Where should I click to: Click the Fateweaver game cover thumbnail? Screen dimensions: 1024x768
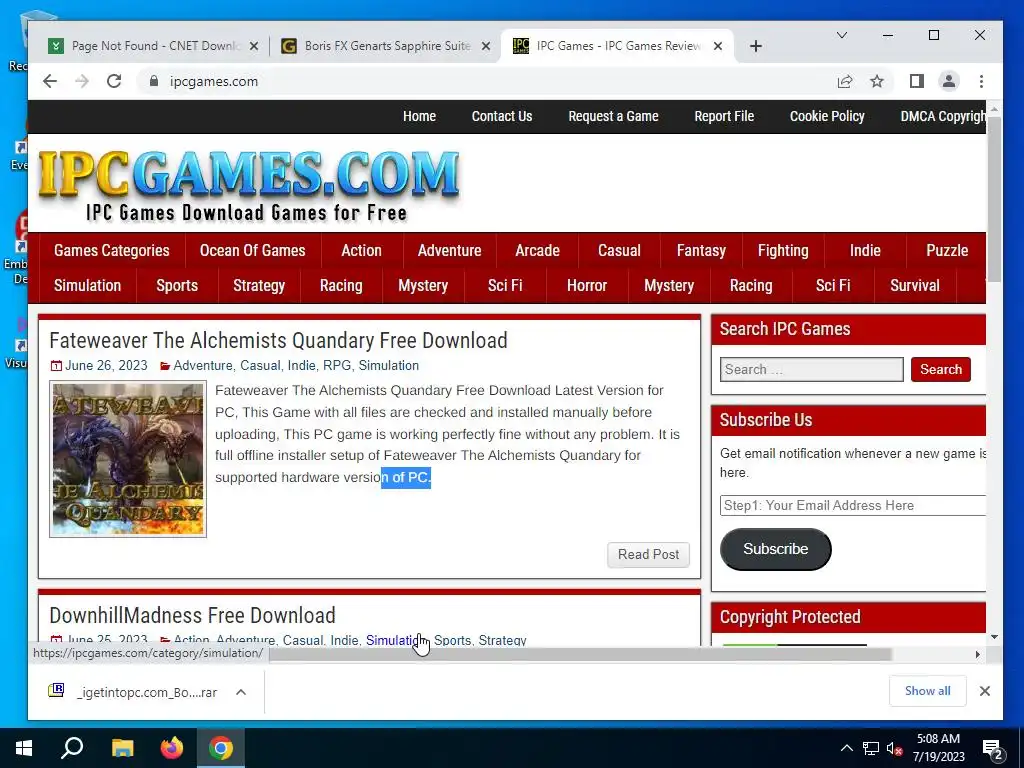point(128,460)
